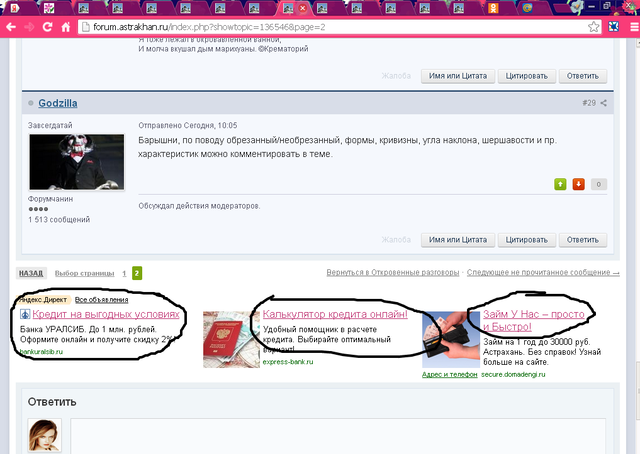Go to page 1 of the topic
The image size is (640, 454).
[x=124, y=273]
